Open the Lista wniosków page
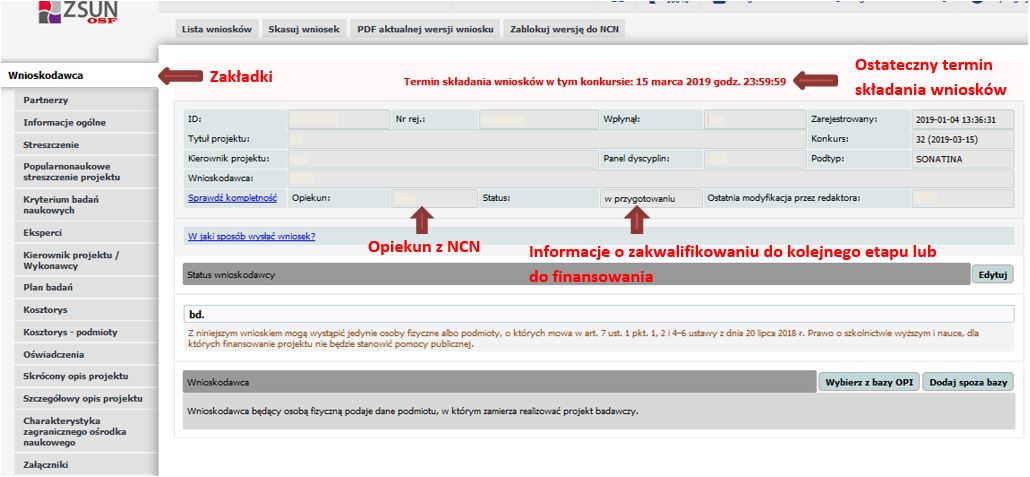The image size is (1030, 477). pos(217,30)
